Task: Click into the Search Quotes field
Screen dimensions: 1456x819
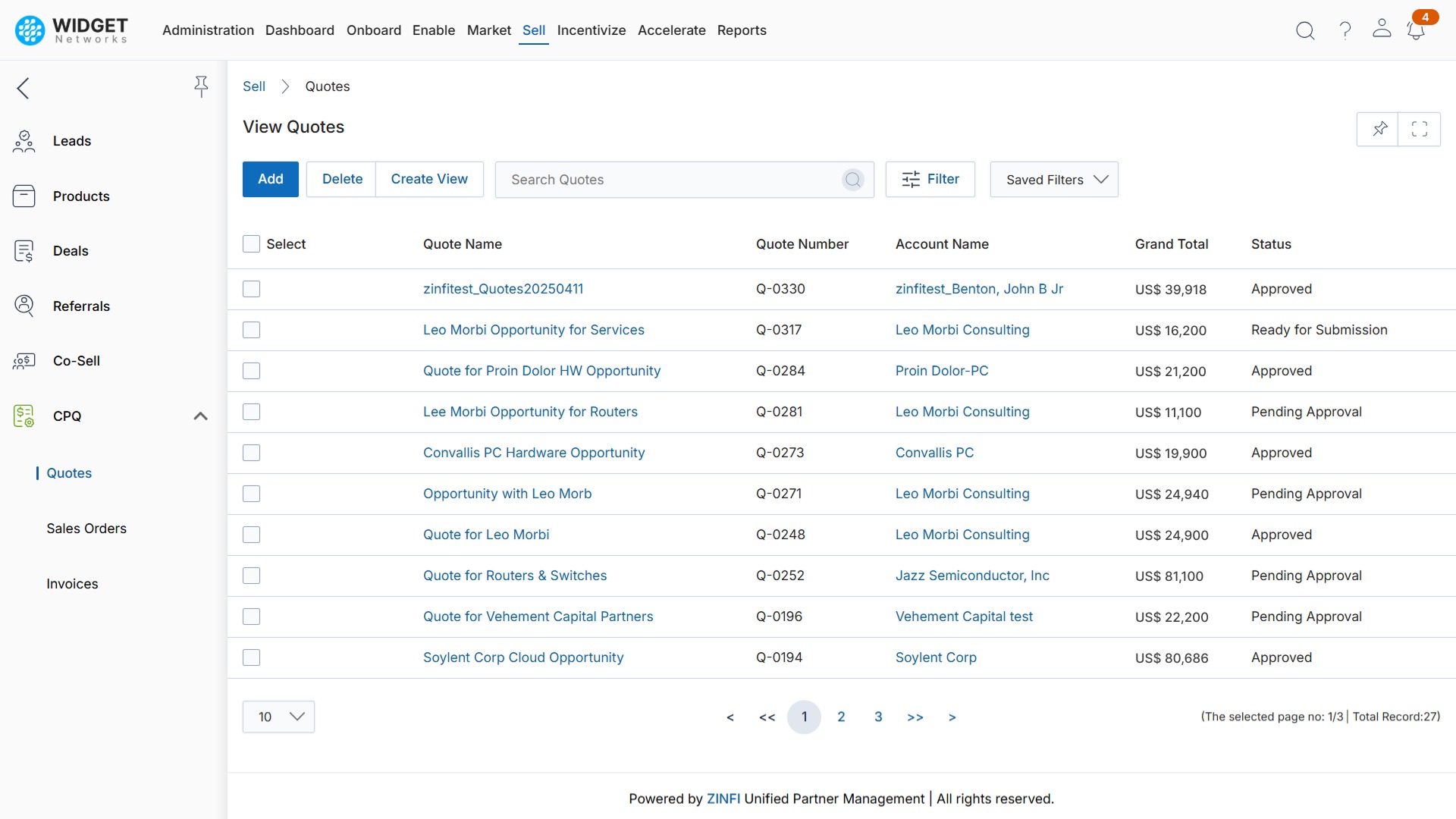Action: pyautogui.click(x=667, y=180)
